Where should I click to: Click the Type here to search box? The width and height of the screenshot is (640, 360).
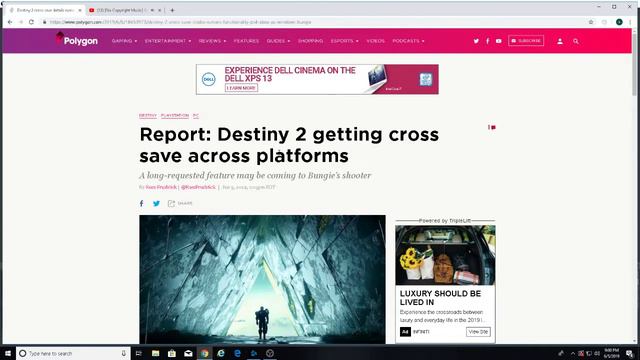click(73, 353)
